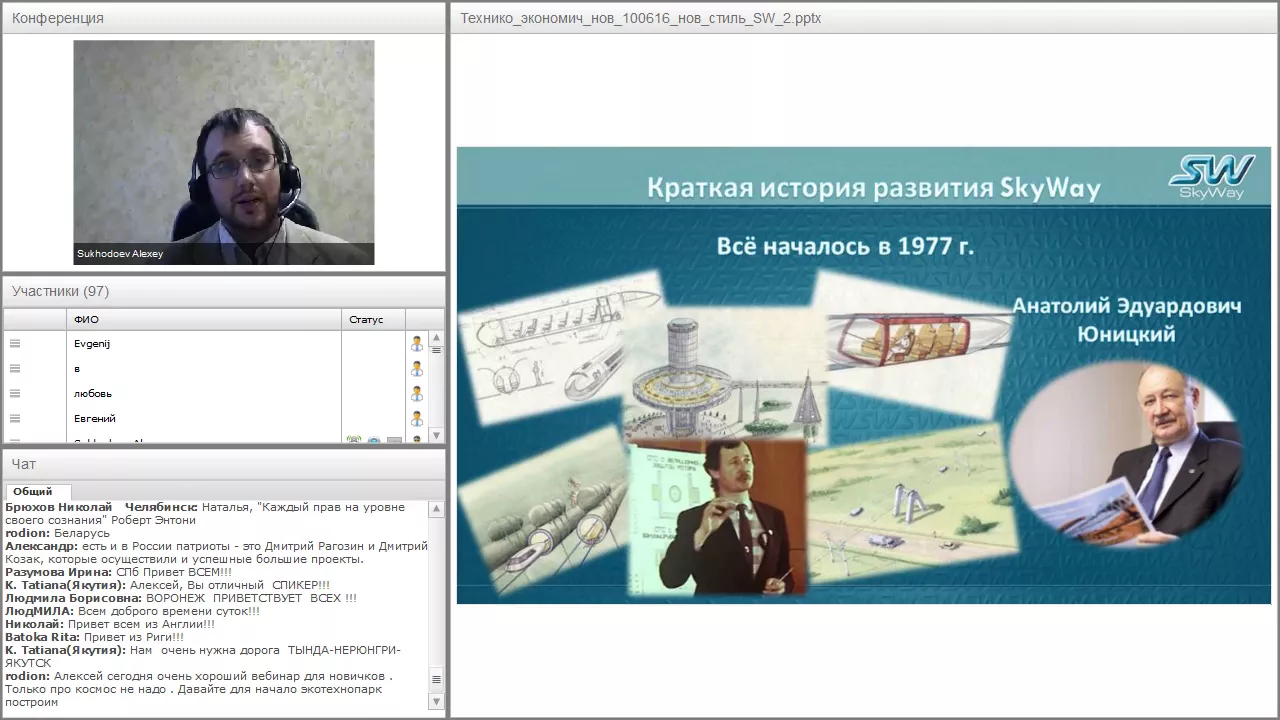Click rodion's "Беларусь" chat message
The height and width of the screenshot is (720, 1280).
(x=58, y=533)
